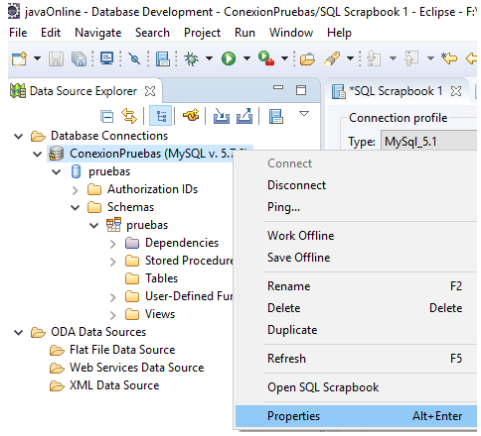Minimize the Data Source Explorer panel

[278, 88]
